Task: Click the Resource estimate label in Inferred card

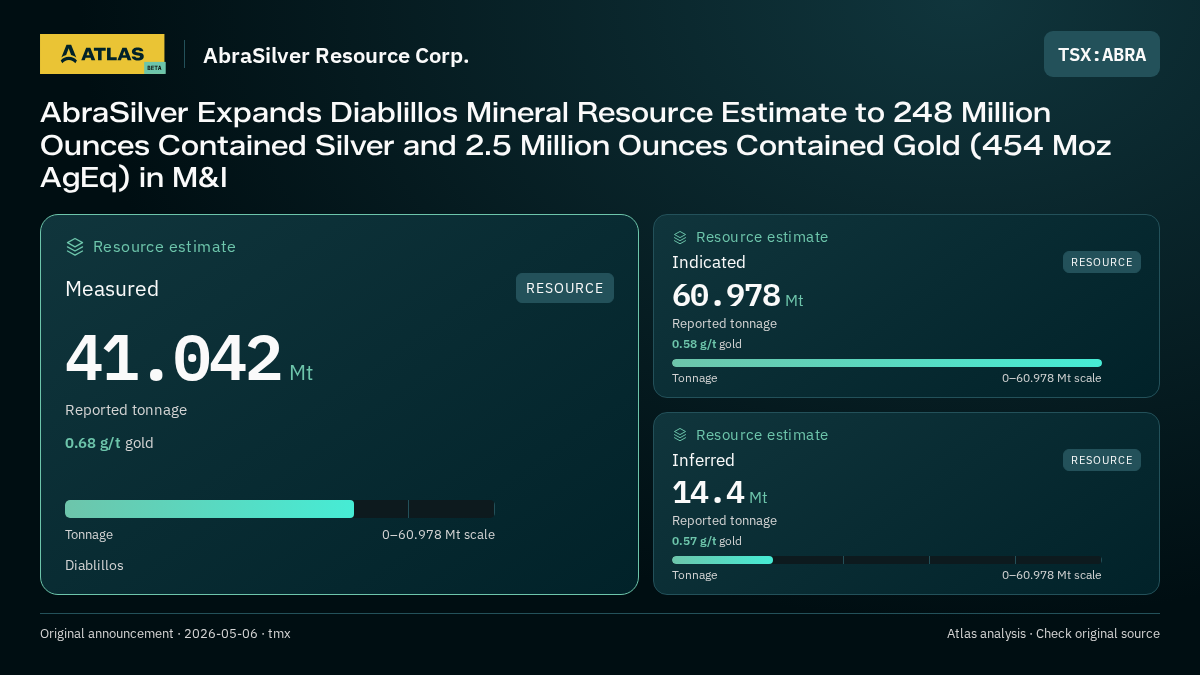Action: [762, 435]
